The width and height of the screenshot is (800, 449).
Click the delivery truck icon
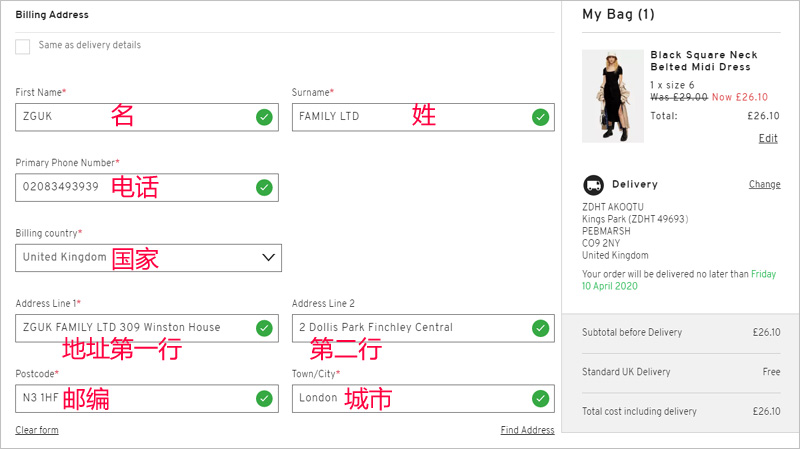[593, 185]
